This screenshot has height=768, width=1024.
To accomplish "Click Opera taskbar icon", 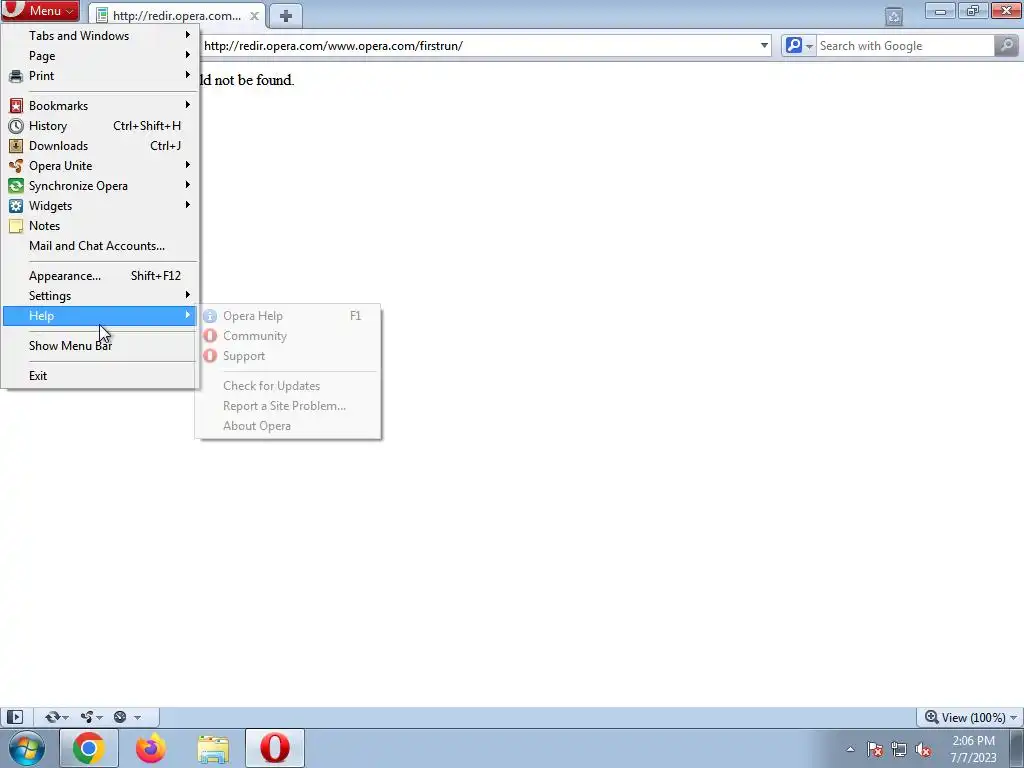I will pyautogui.click(x=275, y=748).
